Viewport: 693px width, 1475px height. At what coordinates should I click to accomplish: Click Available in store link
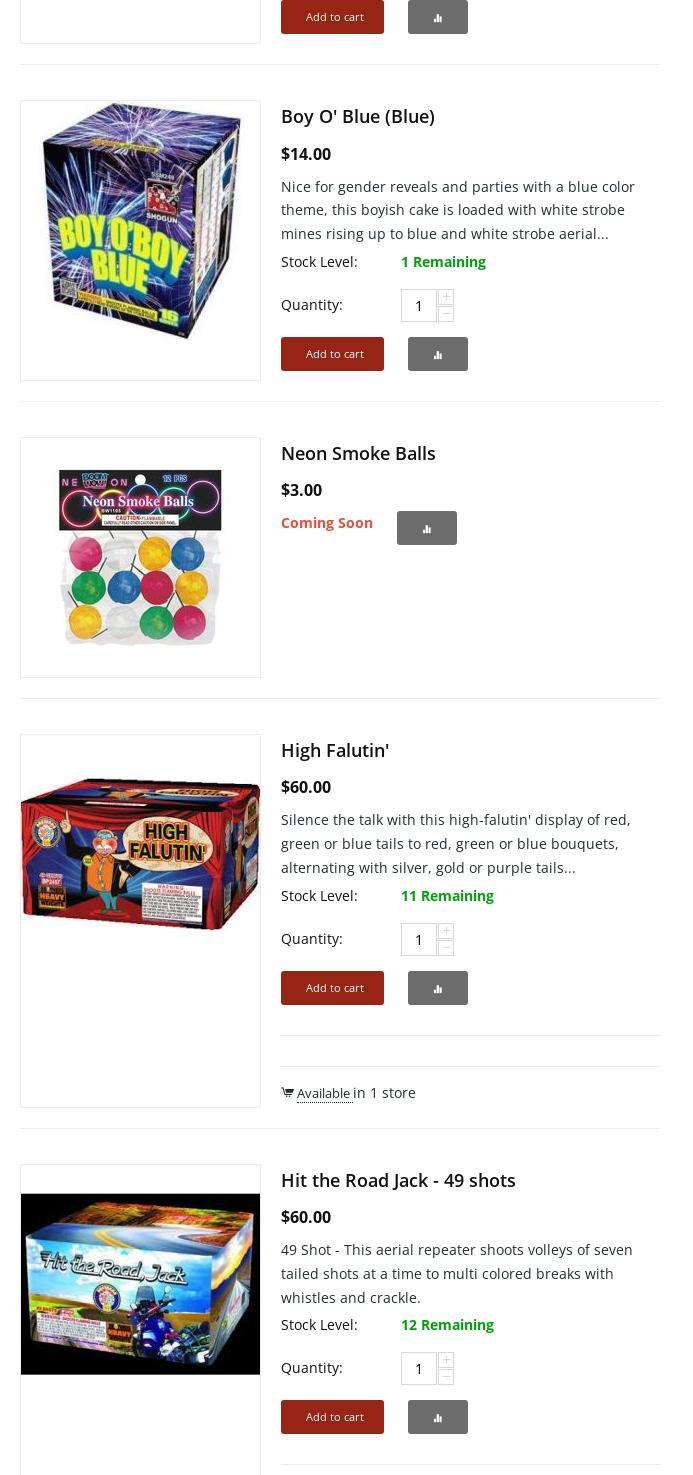click(324, 1093)
